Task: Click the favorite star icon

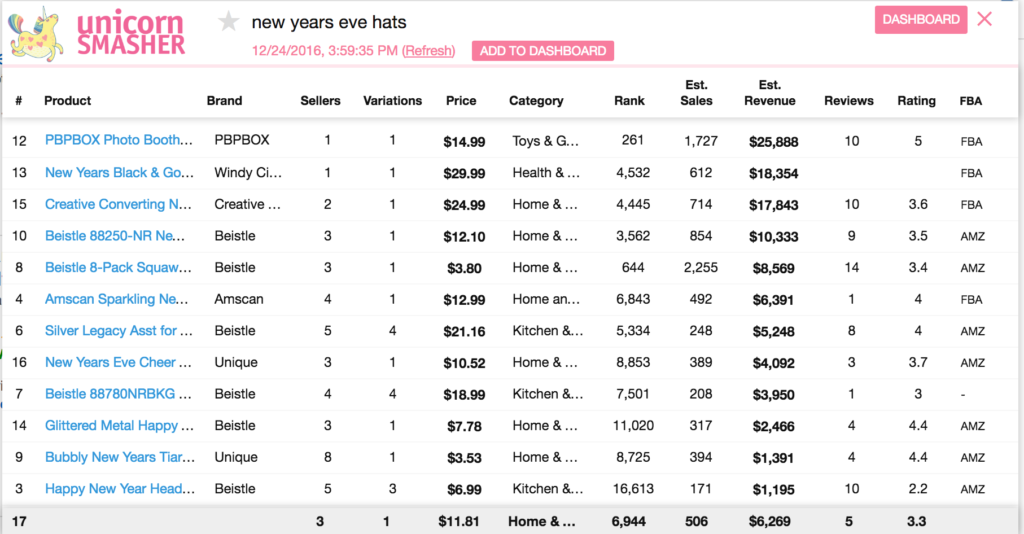Action: coord(229,22)
